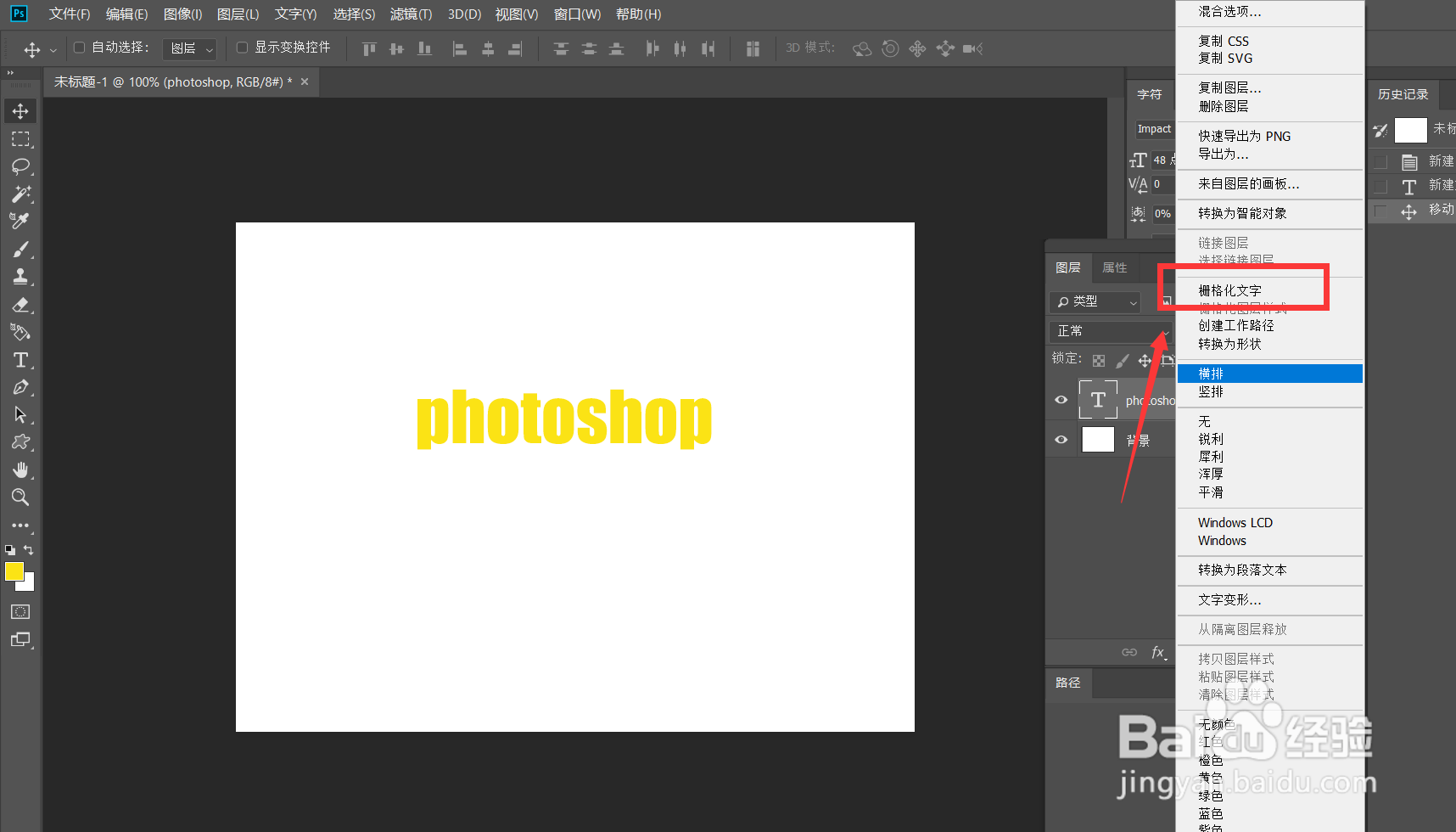Select the Zoom tool
Screen dimensions: 1456x832
[20, 498]
